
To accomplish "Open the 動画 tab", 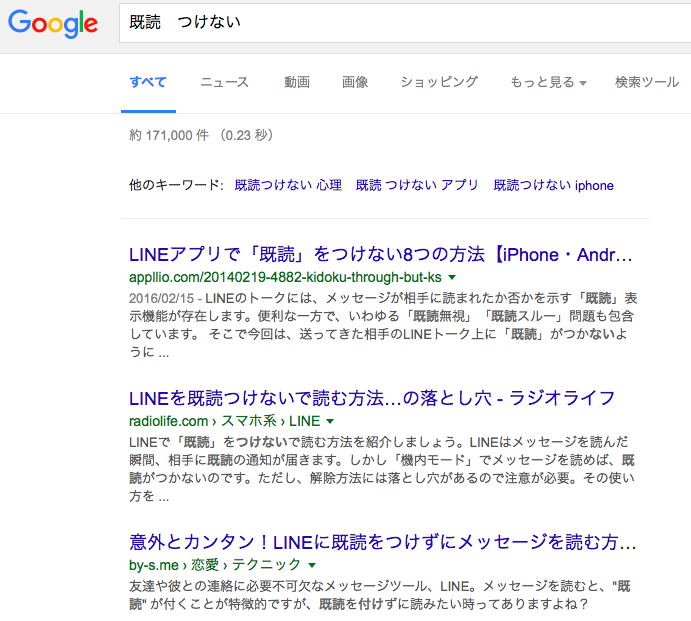I will (x=297, y=82).
